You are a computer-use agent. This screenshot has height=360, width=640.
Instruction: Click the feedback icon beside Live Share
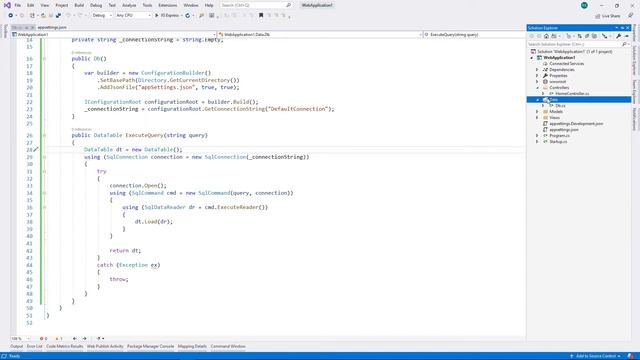pyautogui.click(x=631, y=16)
